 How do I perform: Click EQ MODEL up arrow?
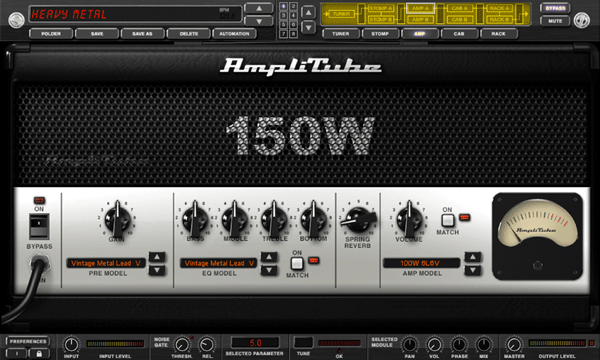coord(269,257)
